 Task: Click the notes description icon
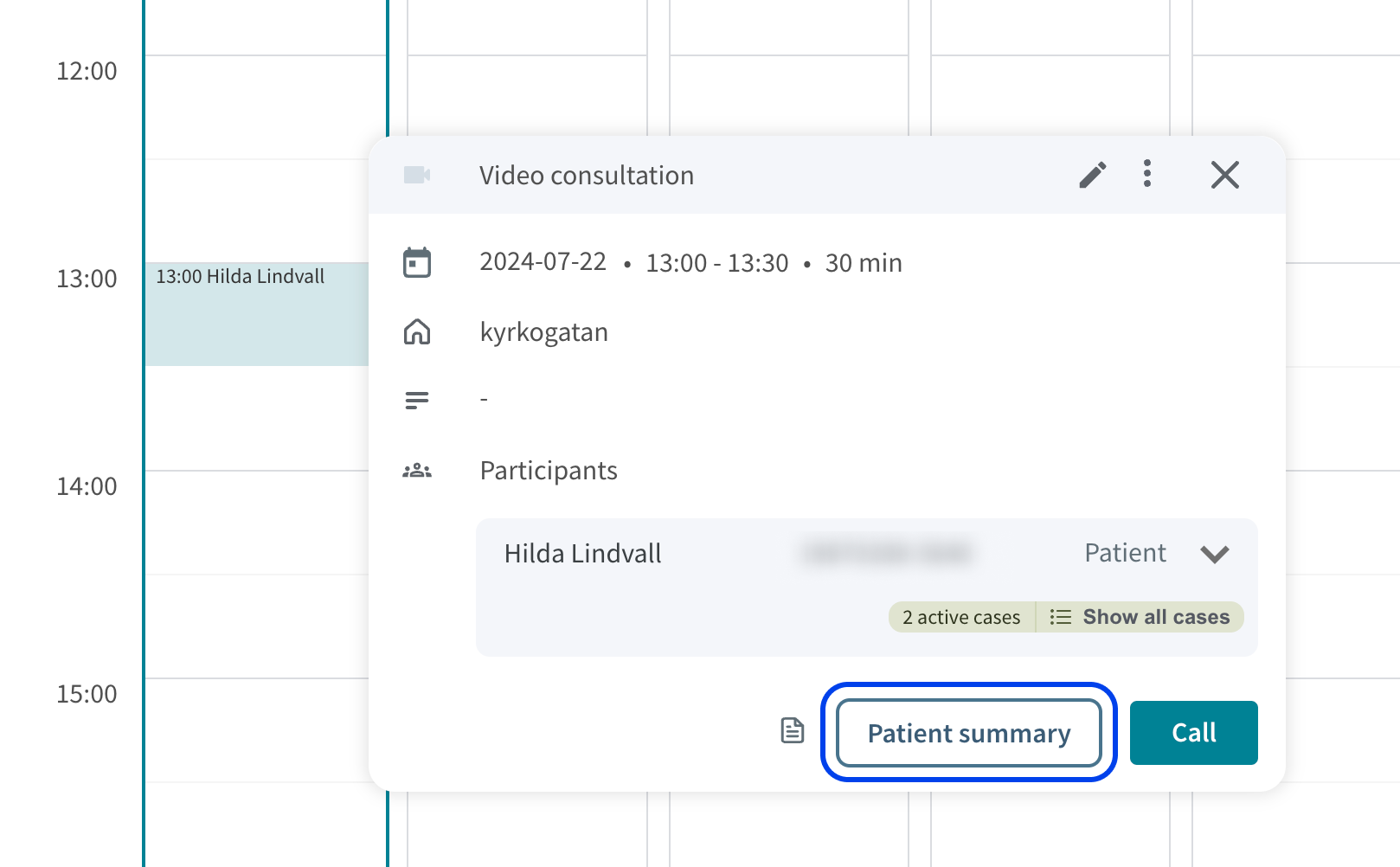(417, 401)
